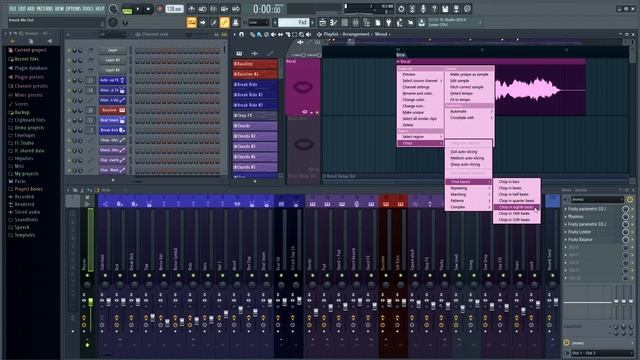Mute the top Layer channel LED
Viewport: 640px width, 360px height.
tap(69, 50)
